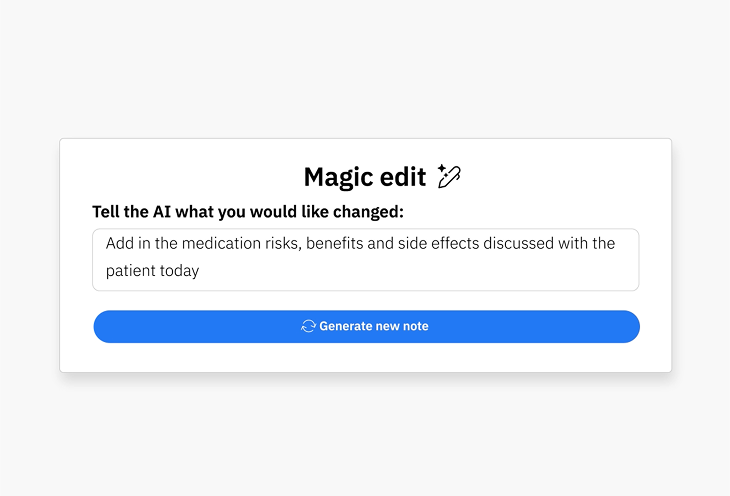This screenshot has height=496, width=730.
Task: Focus the AI instruction text box
Action: pos(365,259)
